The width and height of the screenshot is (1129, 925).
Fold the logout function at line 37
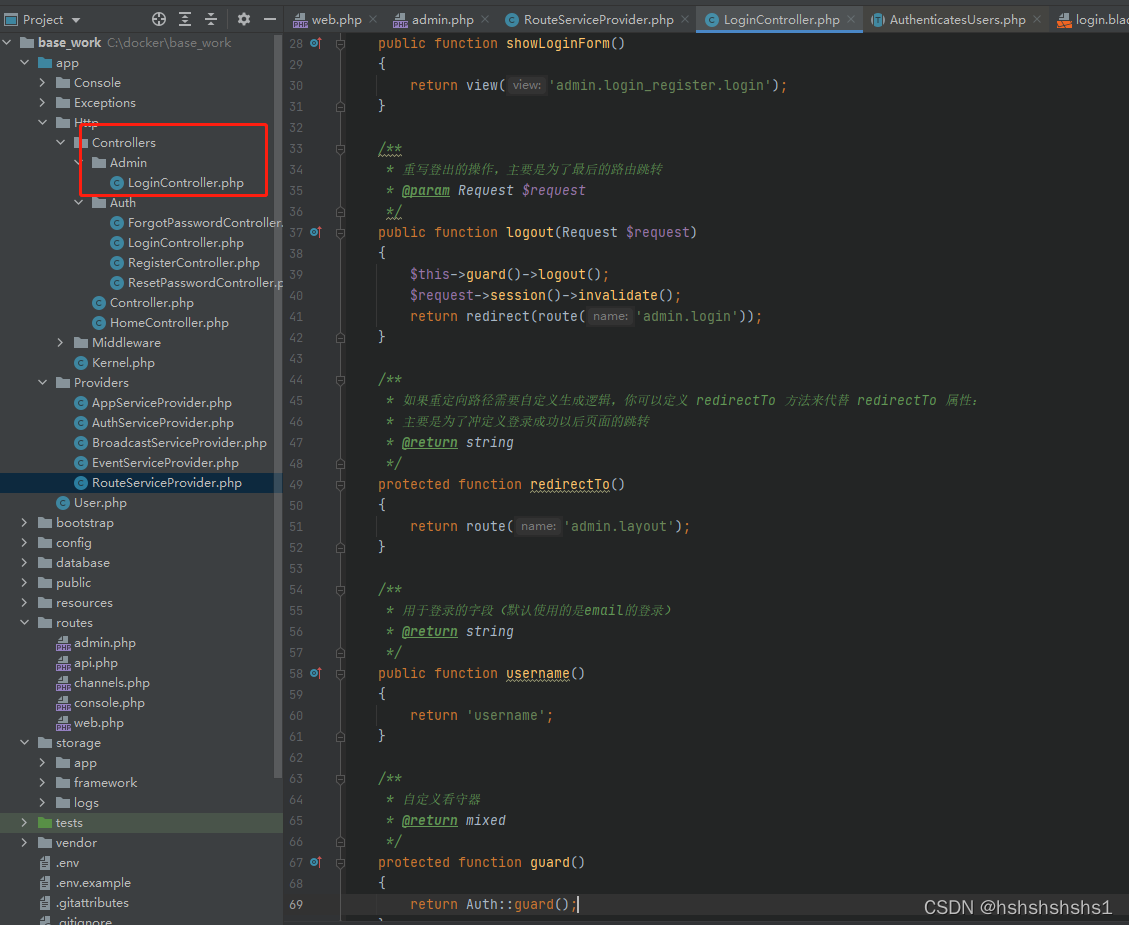[341, 233]
